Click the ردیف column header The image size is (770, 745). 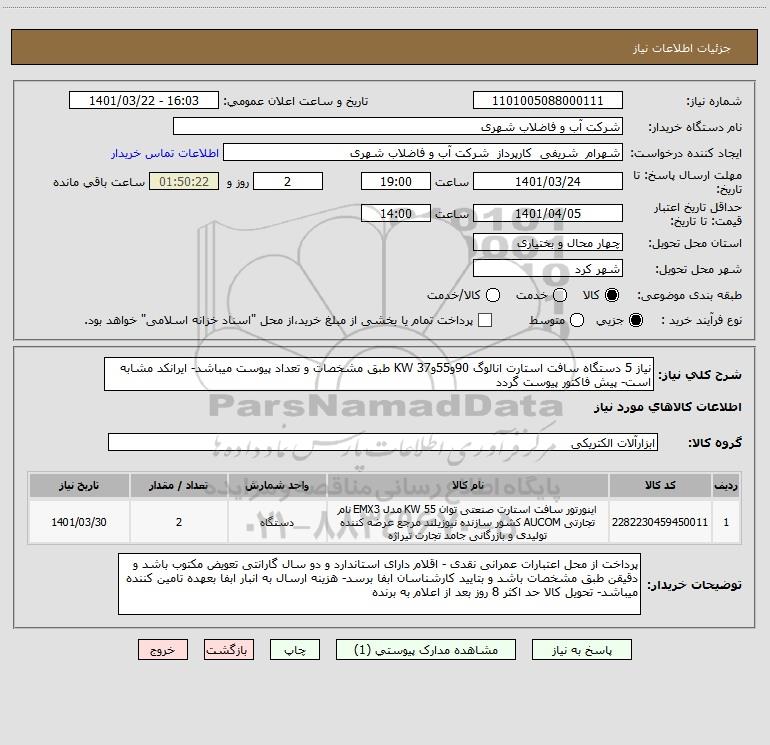(726, 485)
